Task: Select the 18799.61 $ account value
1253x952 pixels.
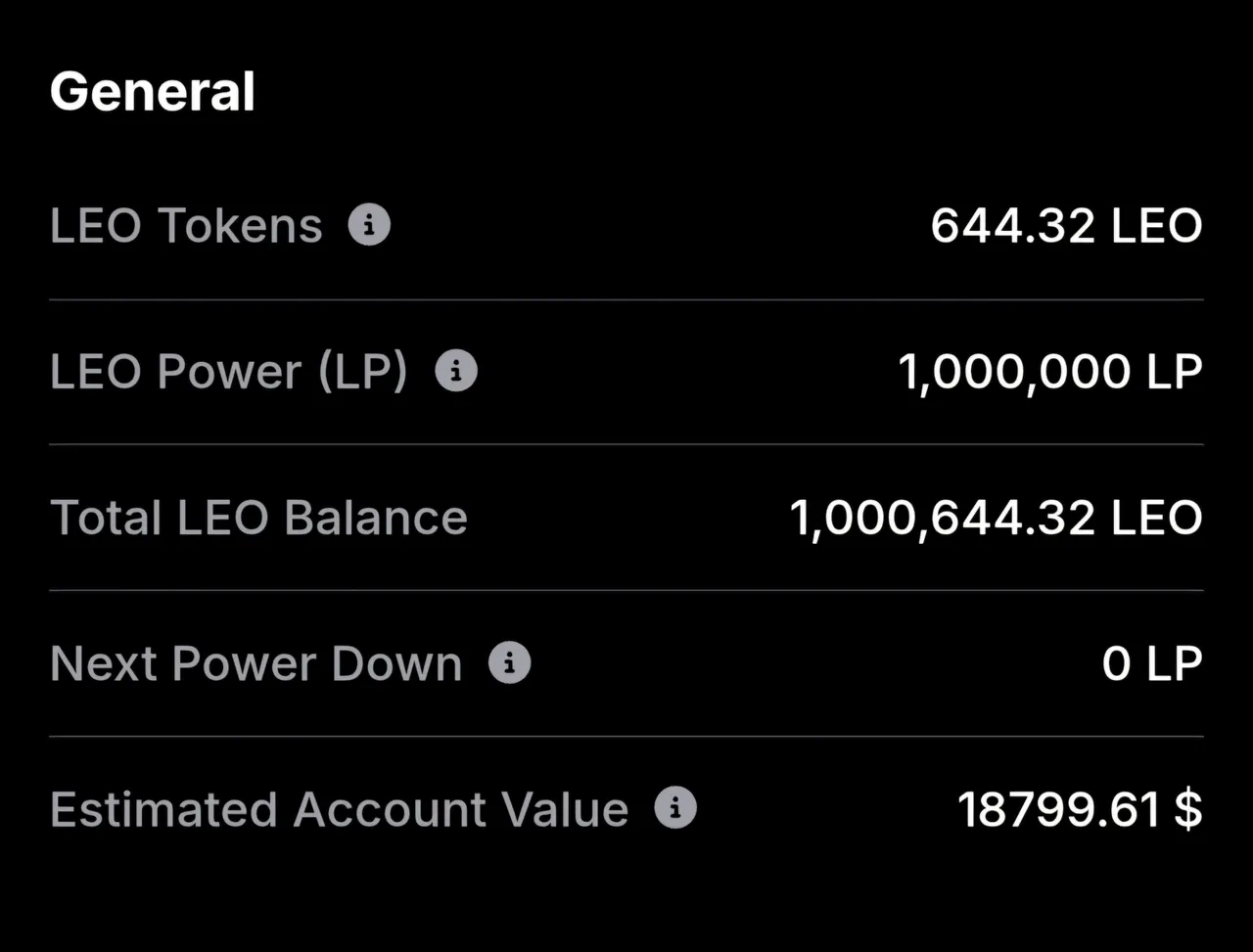Action: [x=1080, y=809]
